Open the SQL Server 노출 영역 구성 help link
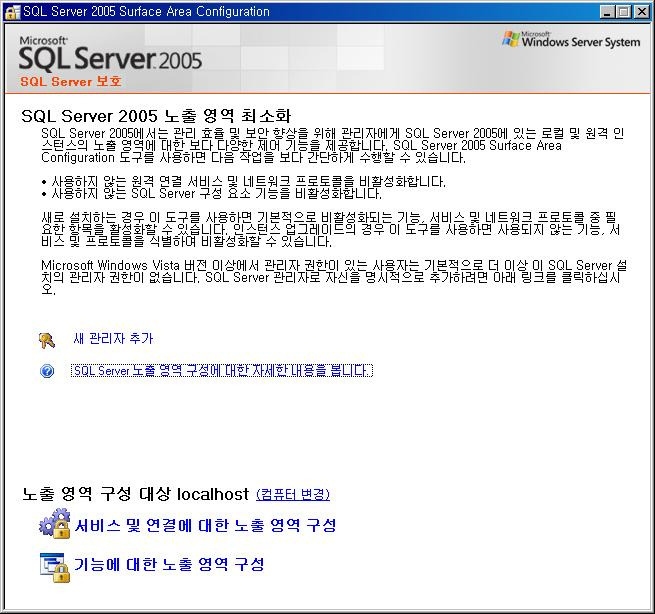The image size is (655, 614). [x=222, y=370]
